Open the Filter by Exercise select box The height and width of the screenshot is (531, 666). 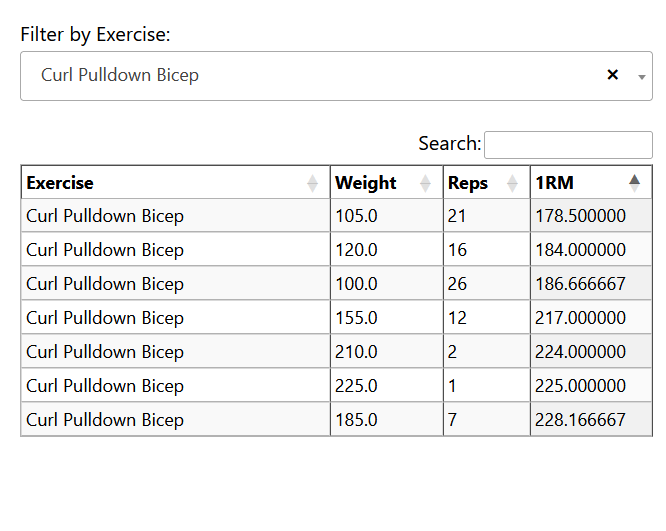(x=336, y=76)
